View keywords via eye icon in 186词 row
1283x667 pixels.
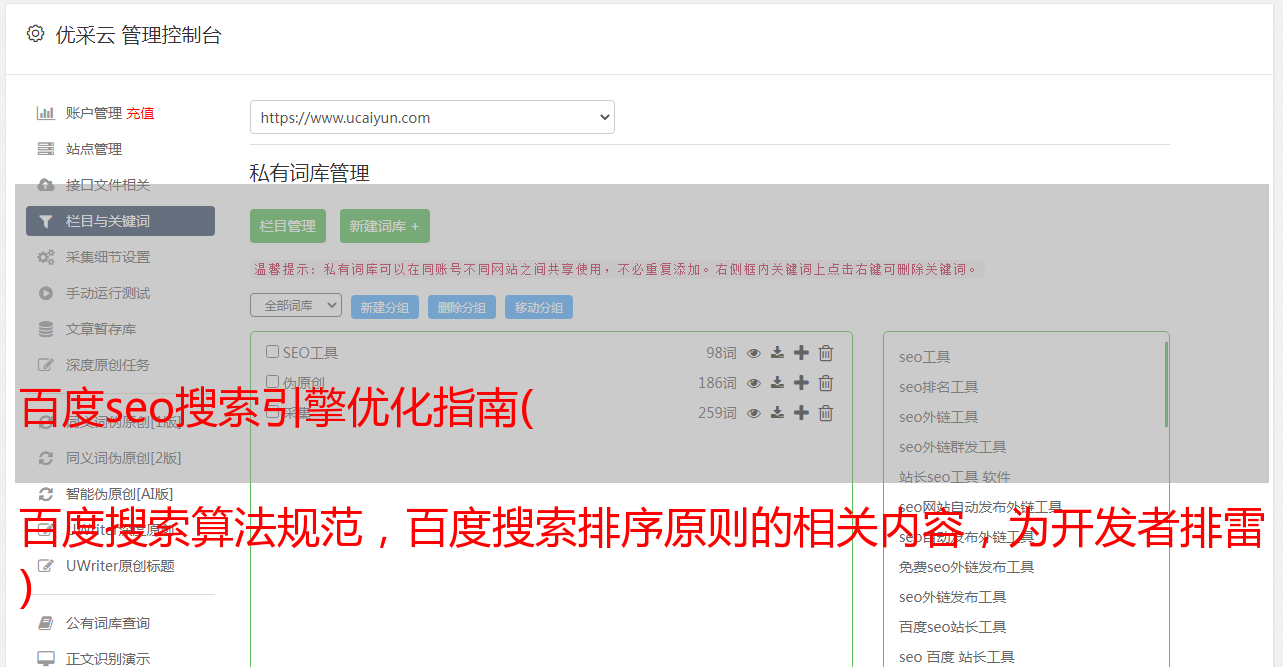[754, 383]
